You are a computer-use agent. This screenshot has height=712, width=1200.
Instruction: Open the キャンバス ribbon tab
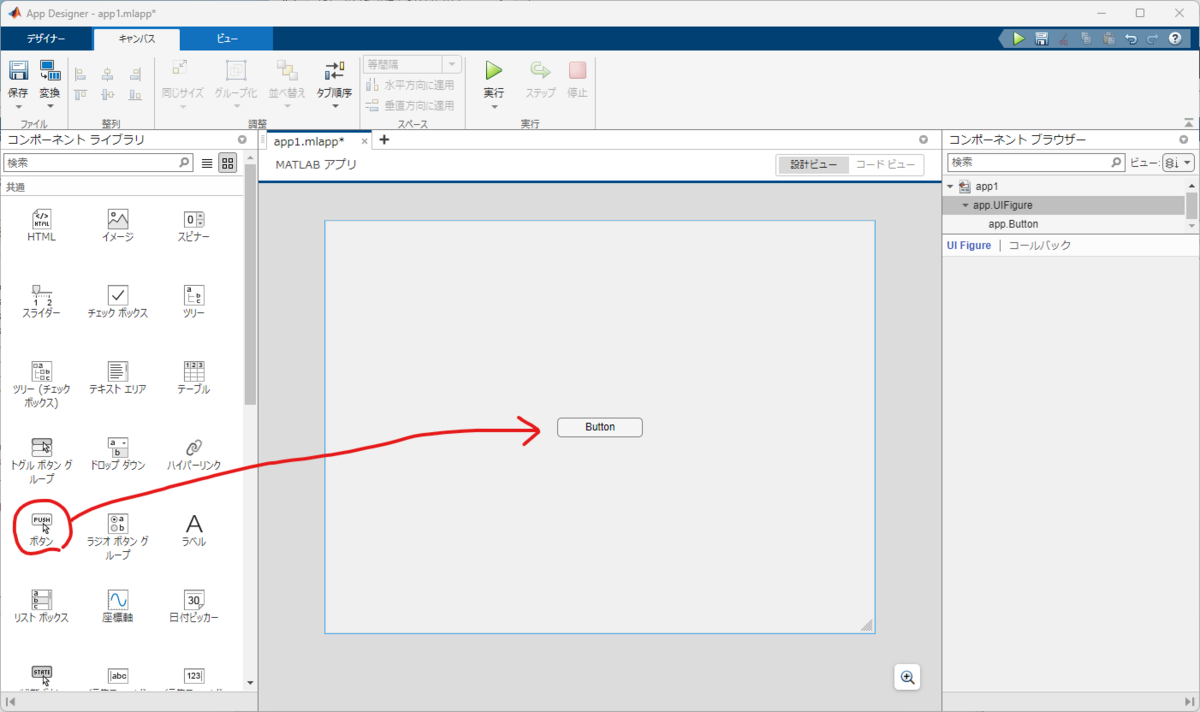pos(137,39)
